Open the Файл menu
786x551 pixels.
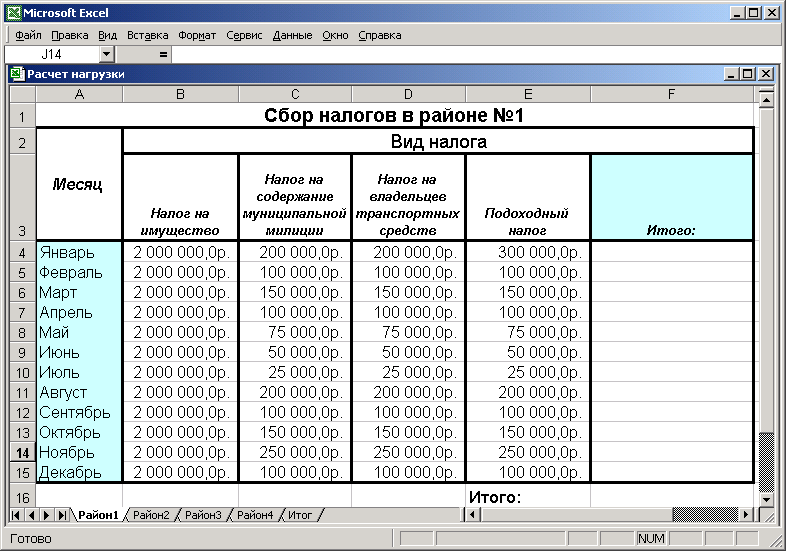point(29,35)
